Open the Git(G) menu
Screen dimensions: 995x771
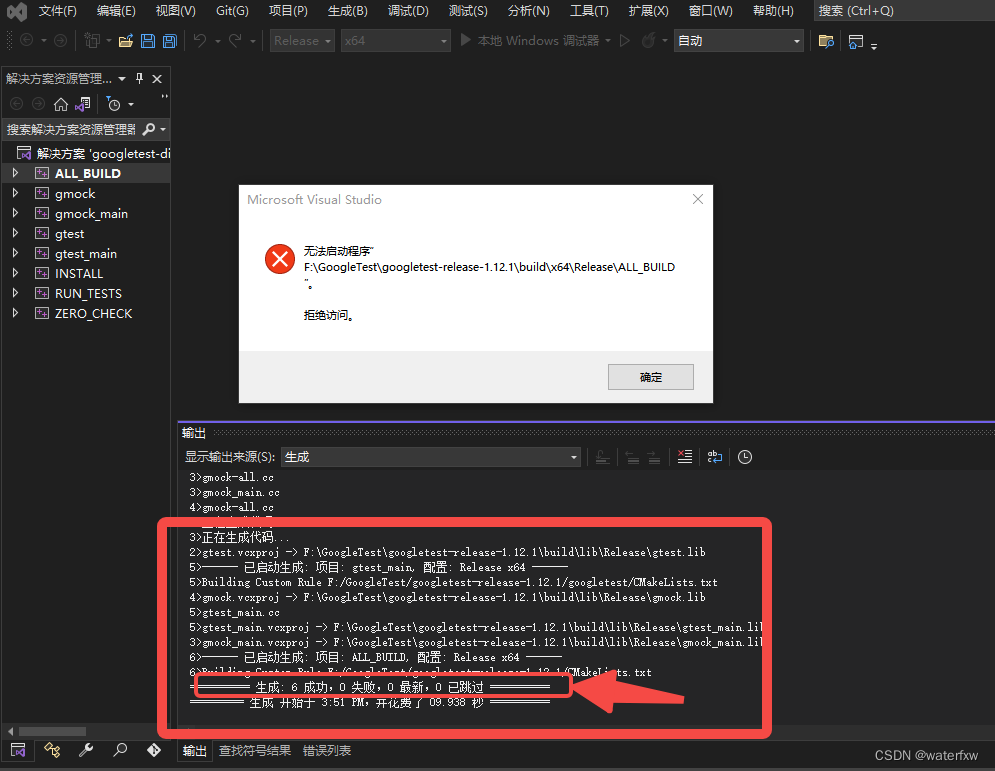[x=232, y=11]
